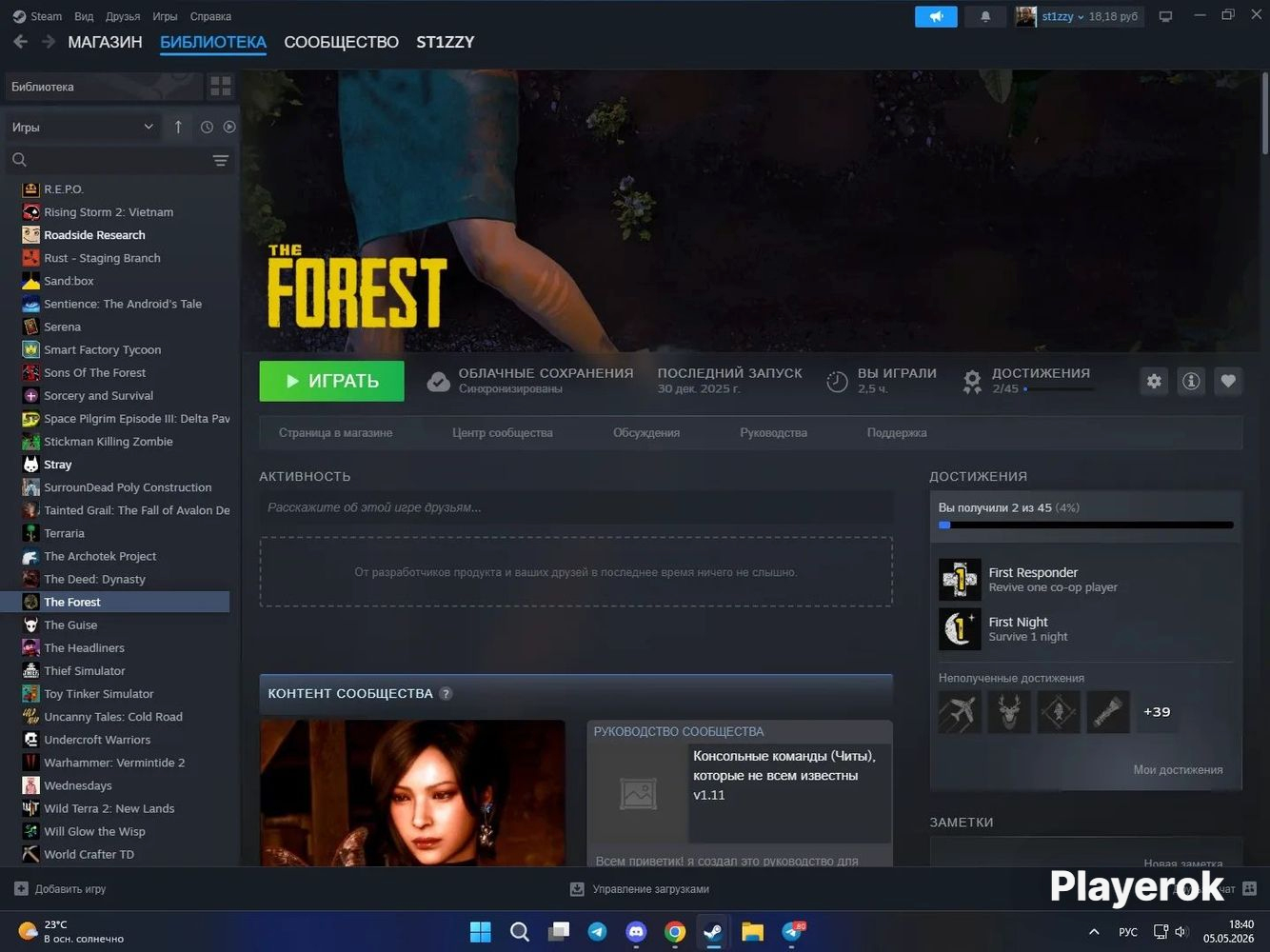Click the library search magnifier icon

(19, 160)
